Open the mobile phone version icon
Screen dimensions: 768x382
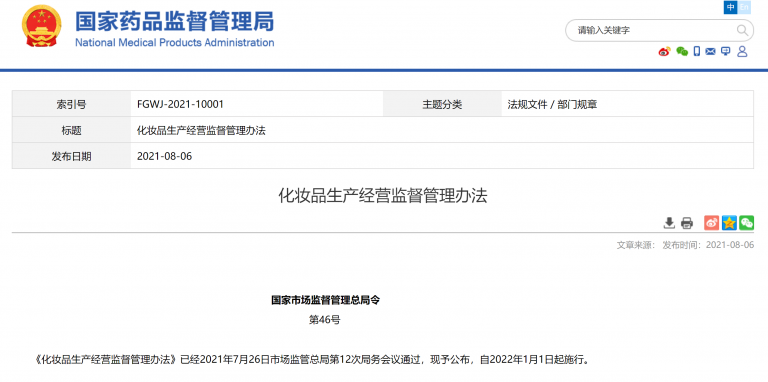(697, 51)
